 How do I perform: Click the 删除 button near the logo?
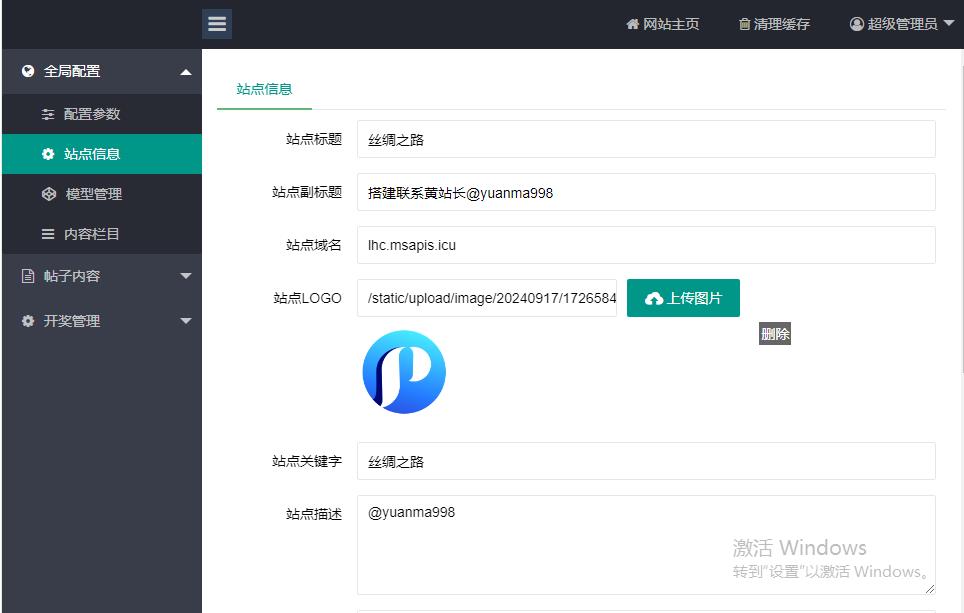pos(775,334)
